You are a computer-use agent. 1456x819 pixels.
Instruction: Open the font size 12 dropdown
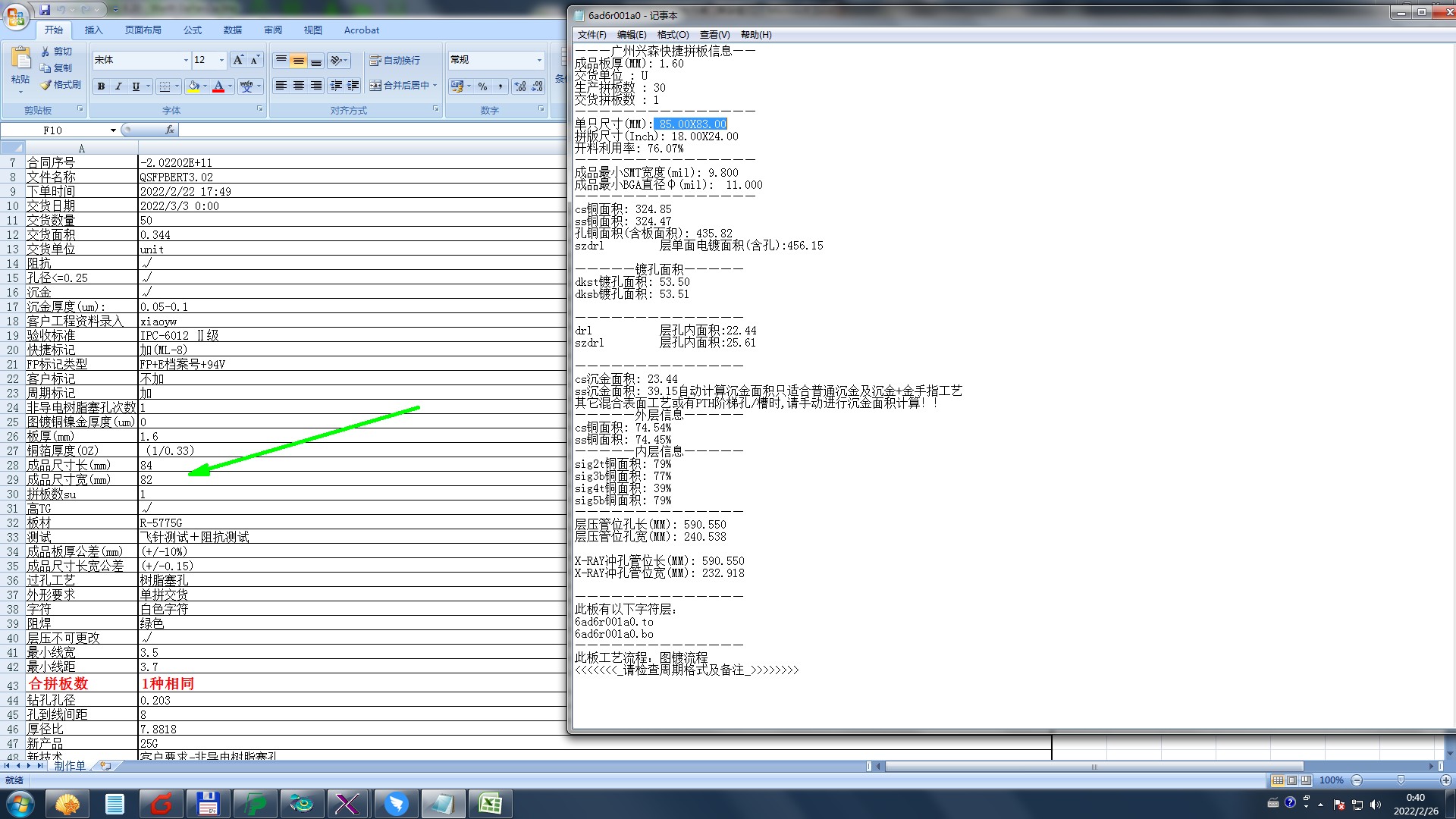(221, 60)
